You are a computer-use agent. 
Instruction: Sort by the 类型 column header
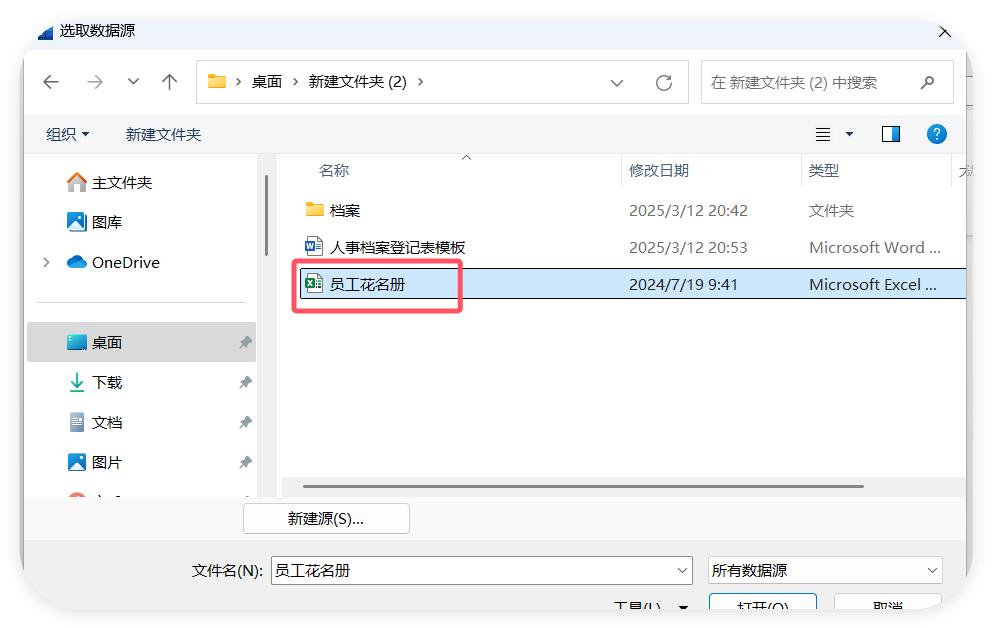pos(824,170)
